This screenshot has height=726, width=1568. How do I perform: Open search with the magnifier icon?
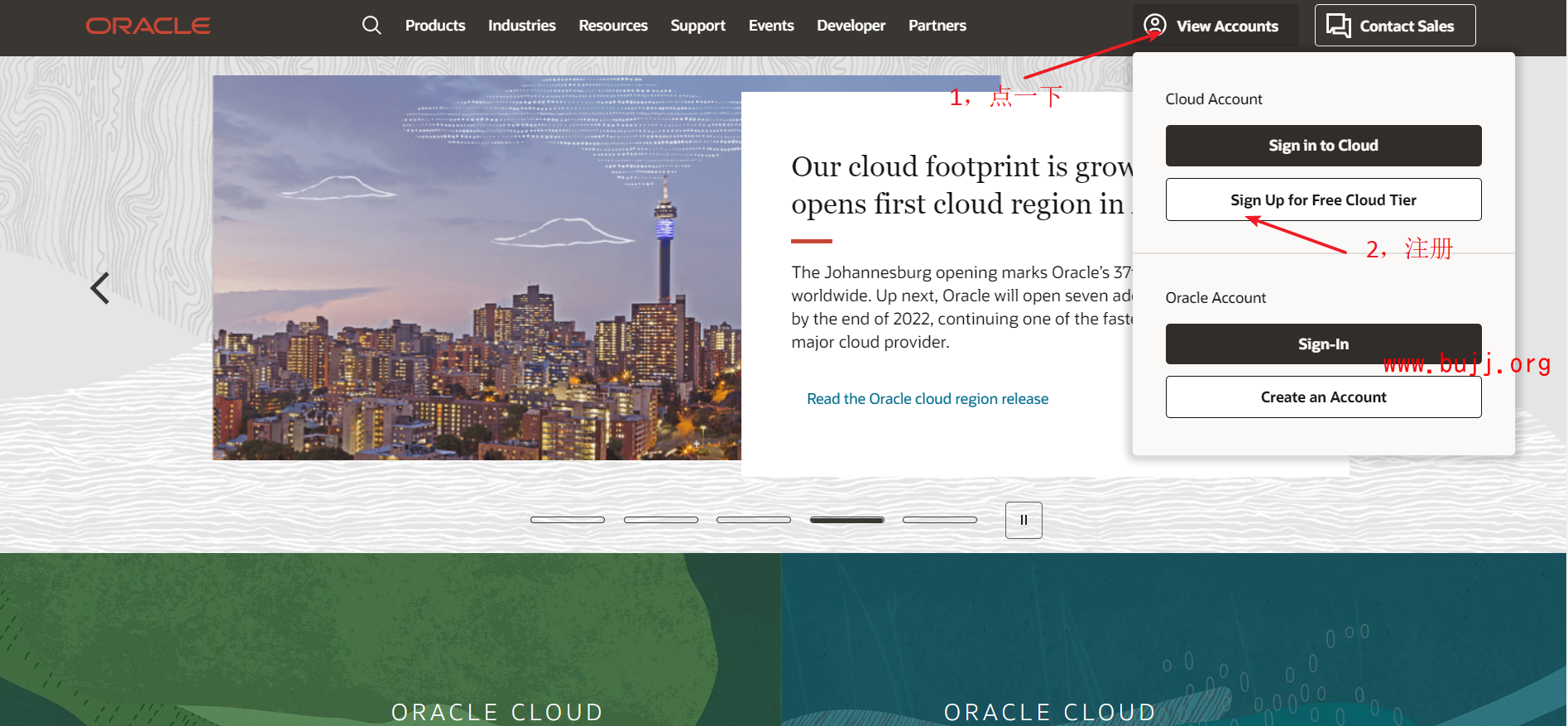pos(372,26)
